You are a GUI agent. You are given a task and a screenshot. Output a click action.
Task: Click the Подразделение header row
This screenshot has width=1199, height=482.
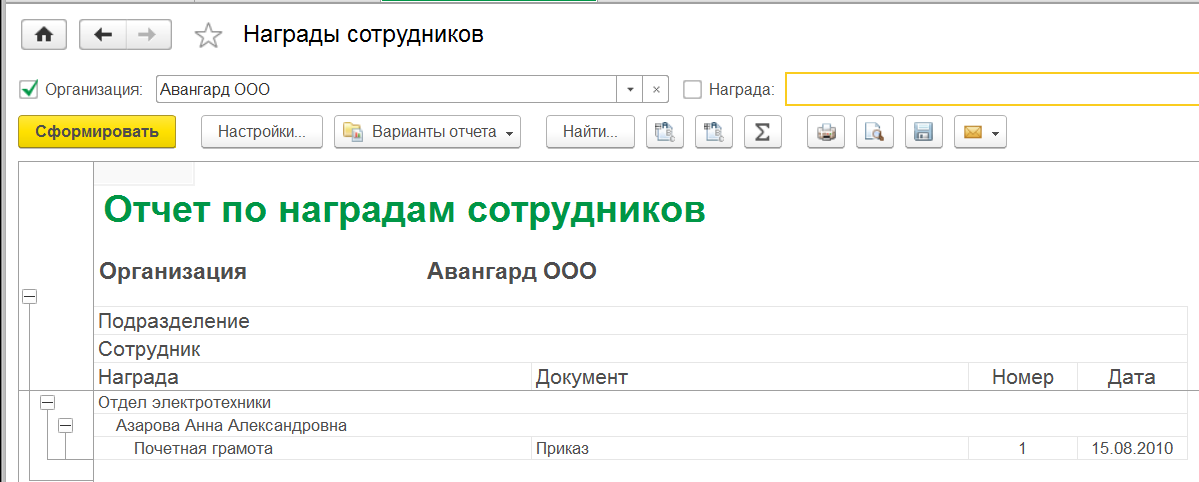pos(641,321)
